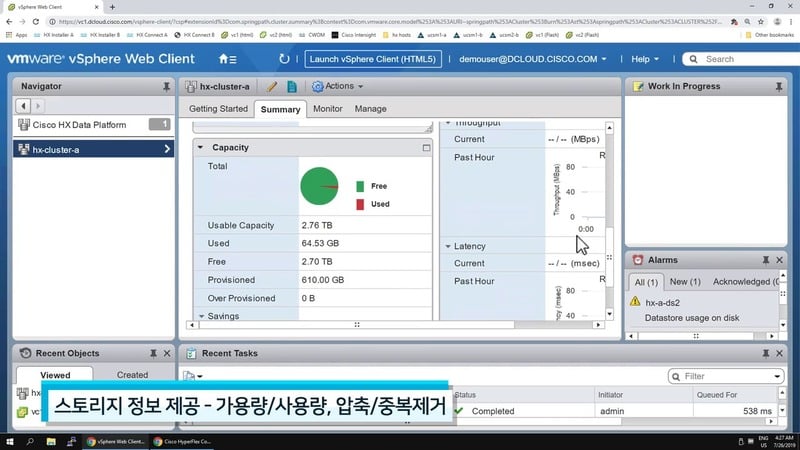This screenshot has width=800, height=450.
Task: Select hx-cluster-a in the Navigator
Action: click(x=93, y=149)
